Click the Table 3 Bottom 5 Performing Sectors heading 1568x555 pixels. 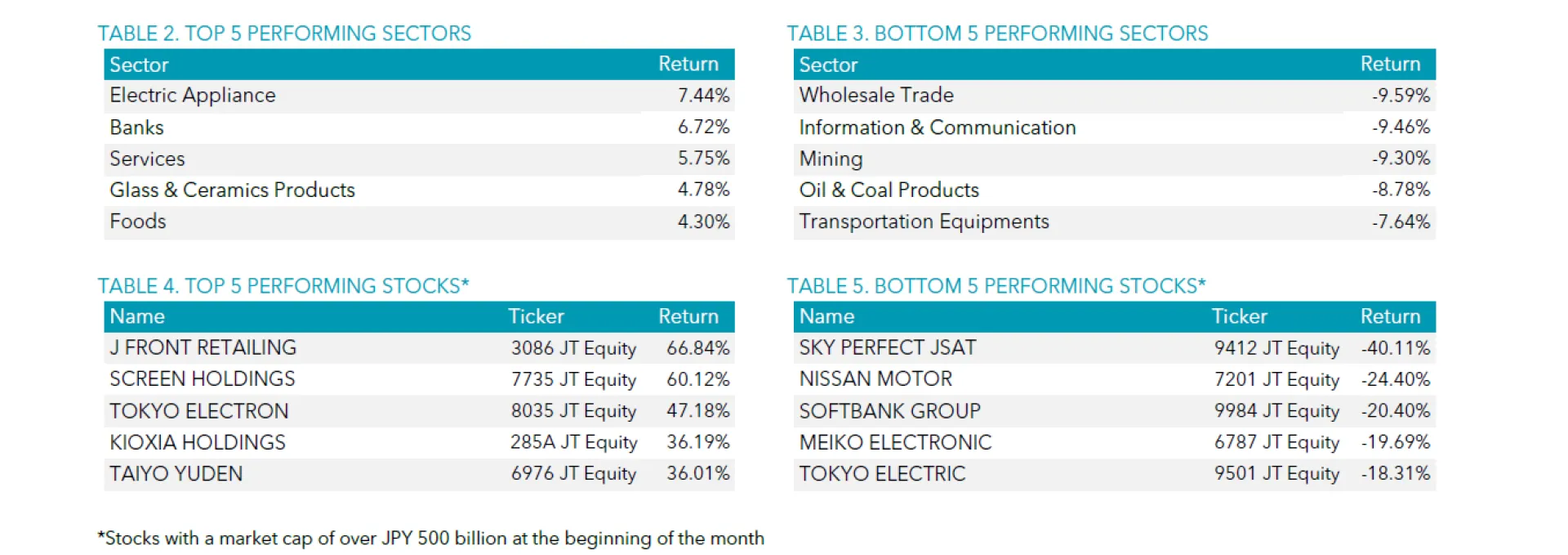pos(997,34)
